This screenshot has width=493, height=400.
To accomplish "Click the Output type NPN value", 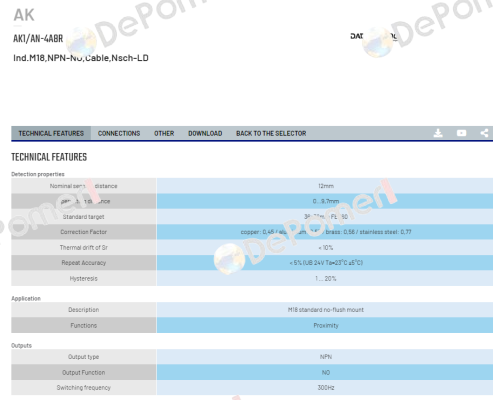I will [325, 357].
